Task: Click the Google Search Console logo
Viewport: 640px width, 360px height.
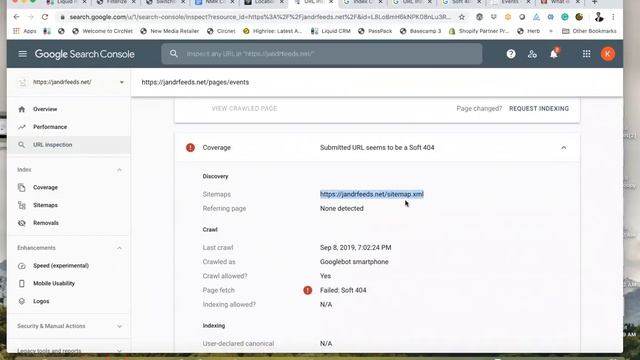Action: pos(84,54)
